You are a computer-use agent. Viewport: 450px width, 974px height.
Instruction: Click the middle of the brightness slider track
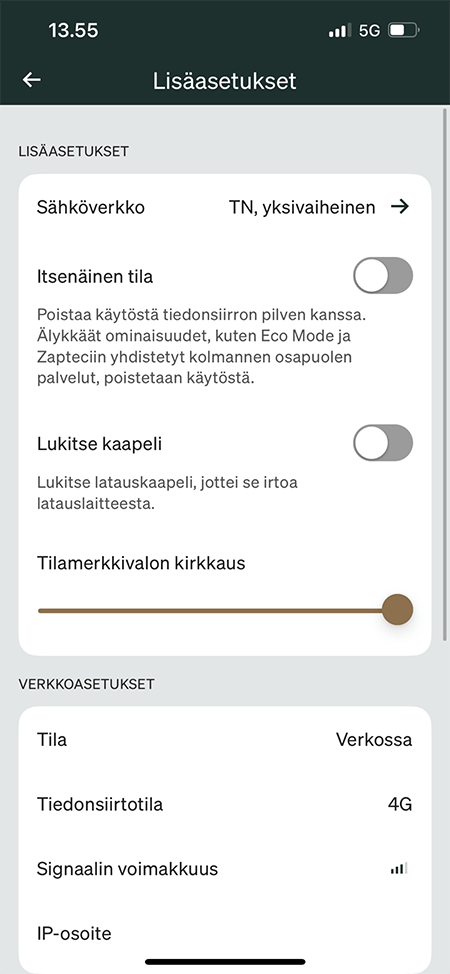211,611
